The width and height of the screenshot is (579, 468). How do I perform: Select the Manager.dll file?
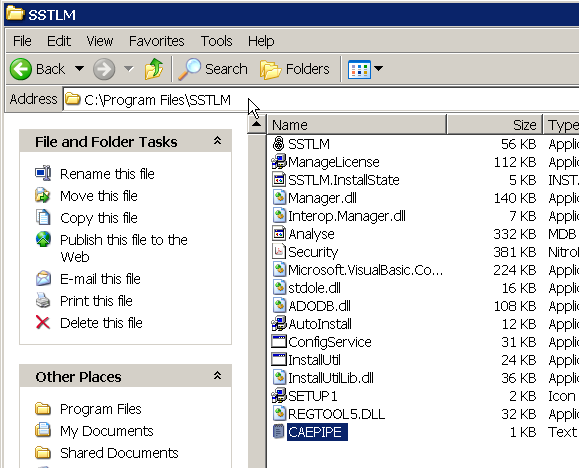point(322,198)
